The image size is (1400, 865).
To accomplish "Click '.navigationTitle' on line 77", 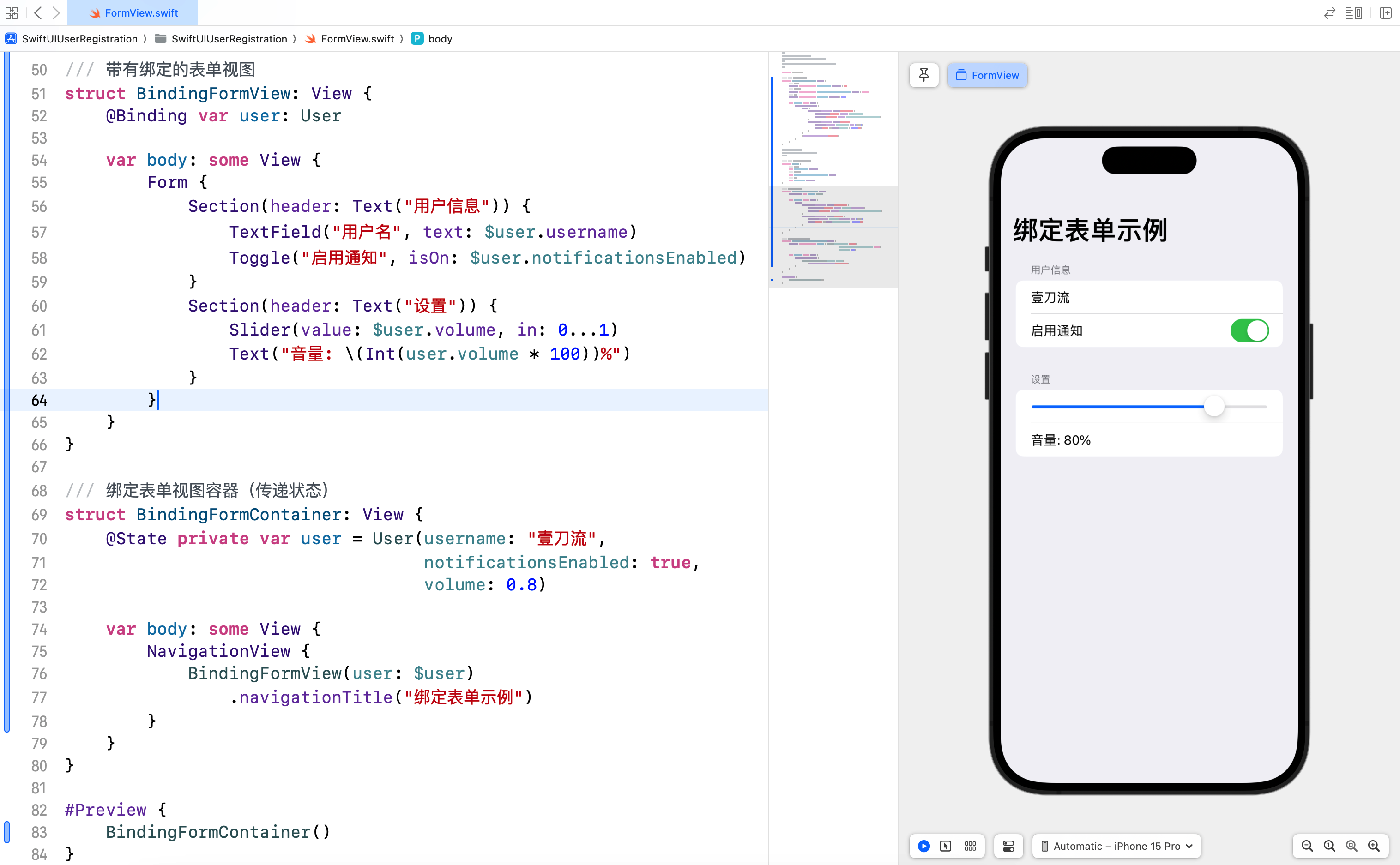I will coord(311,697).
